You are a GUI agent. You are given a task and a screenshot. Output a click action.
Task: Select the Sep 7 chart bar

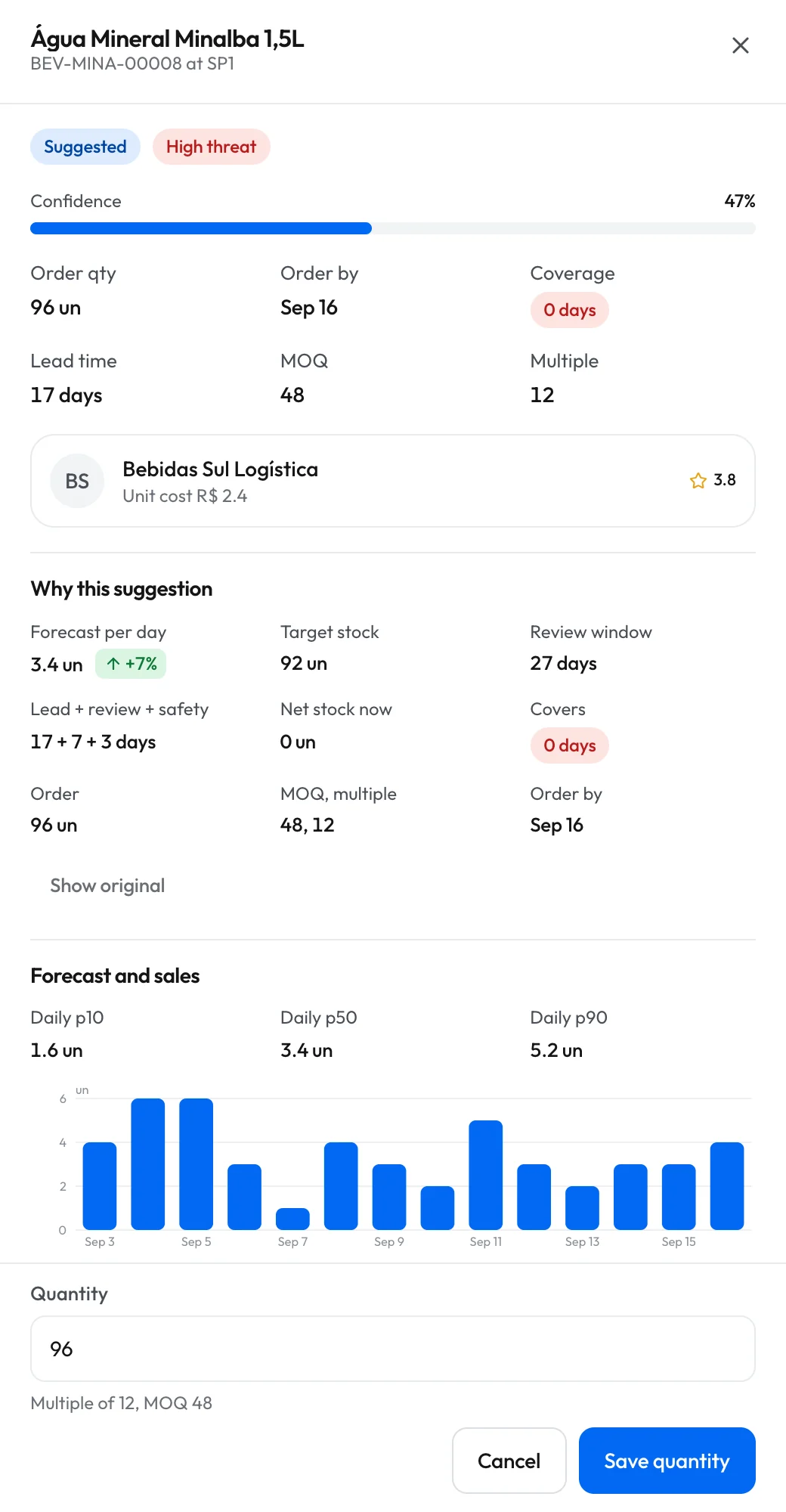292,1219
